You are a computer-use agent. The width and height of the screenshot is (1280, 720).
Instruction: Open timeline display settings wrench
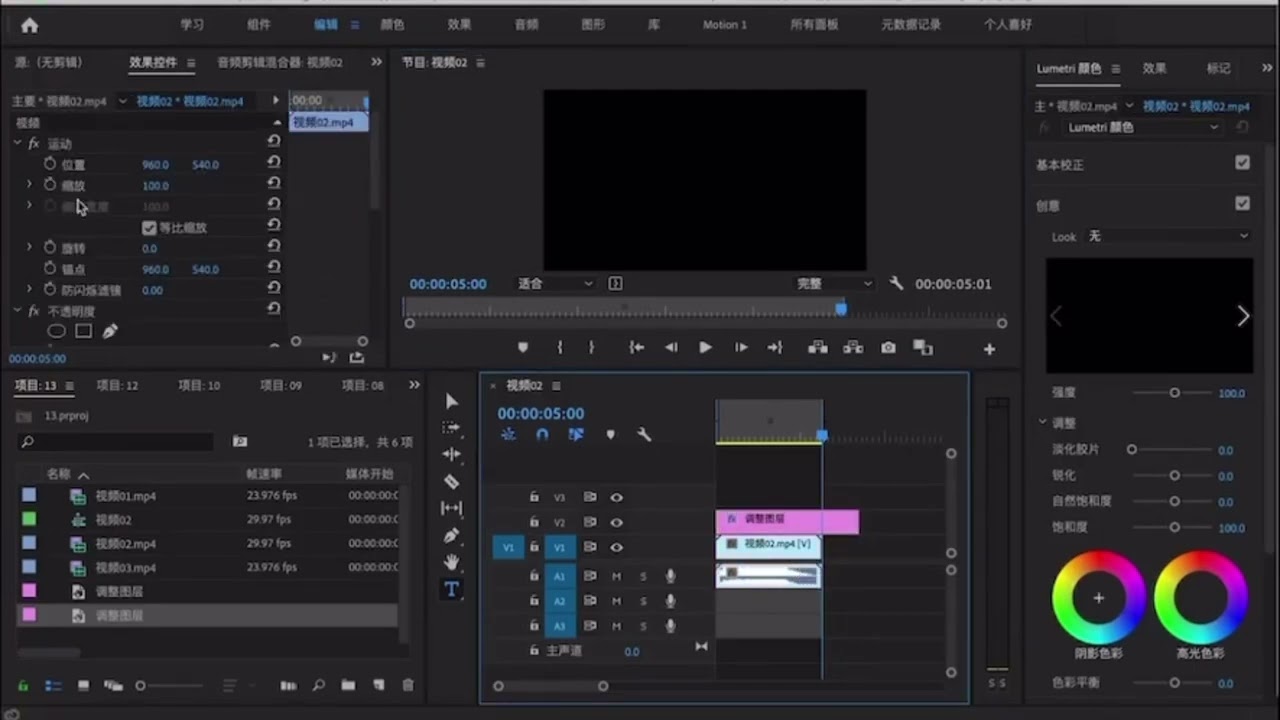644,435
